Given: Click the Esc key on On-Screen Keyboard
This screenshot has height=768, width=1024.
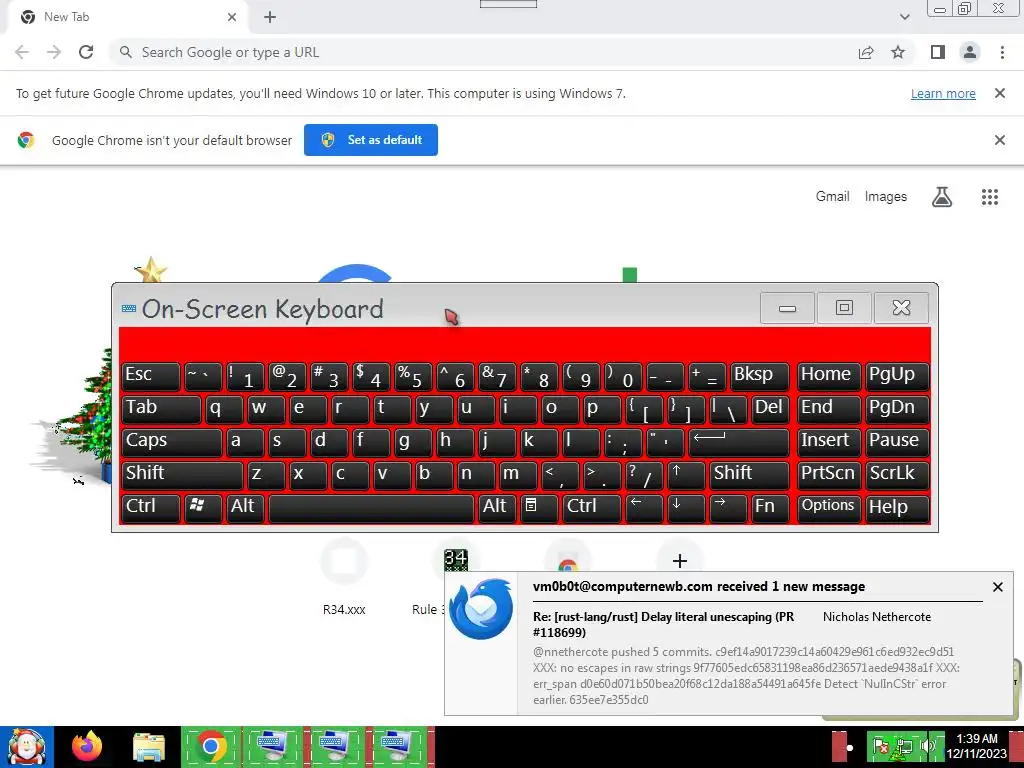Looking at the screenshot, I should [x=151, y=376].
